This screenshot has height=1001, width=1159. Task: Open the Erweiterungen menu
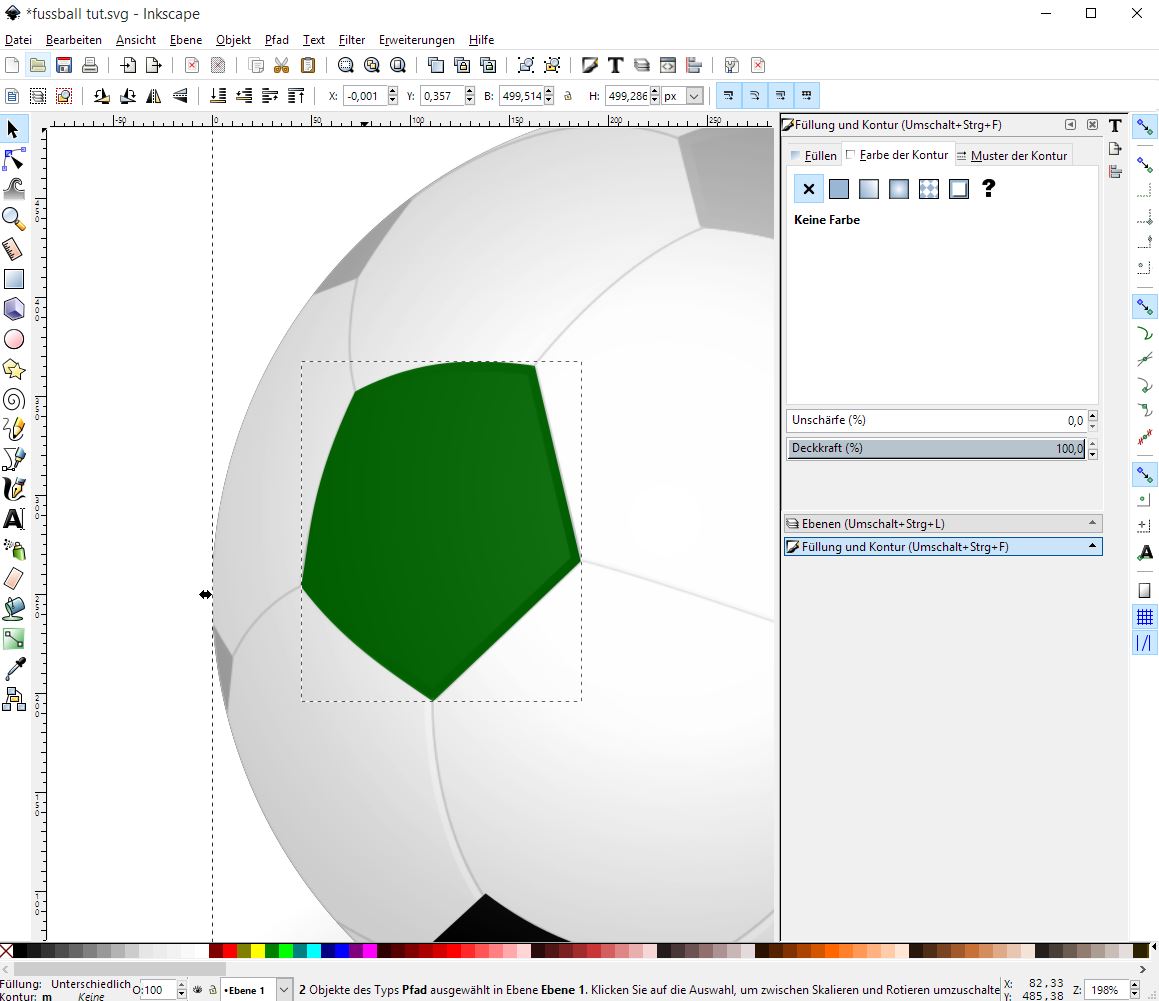pos(416,40)
